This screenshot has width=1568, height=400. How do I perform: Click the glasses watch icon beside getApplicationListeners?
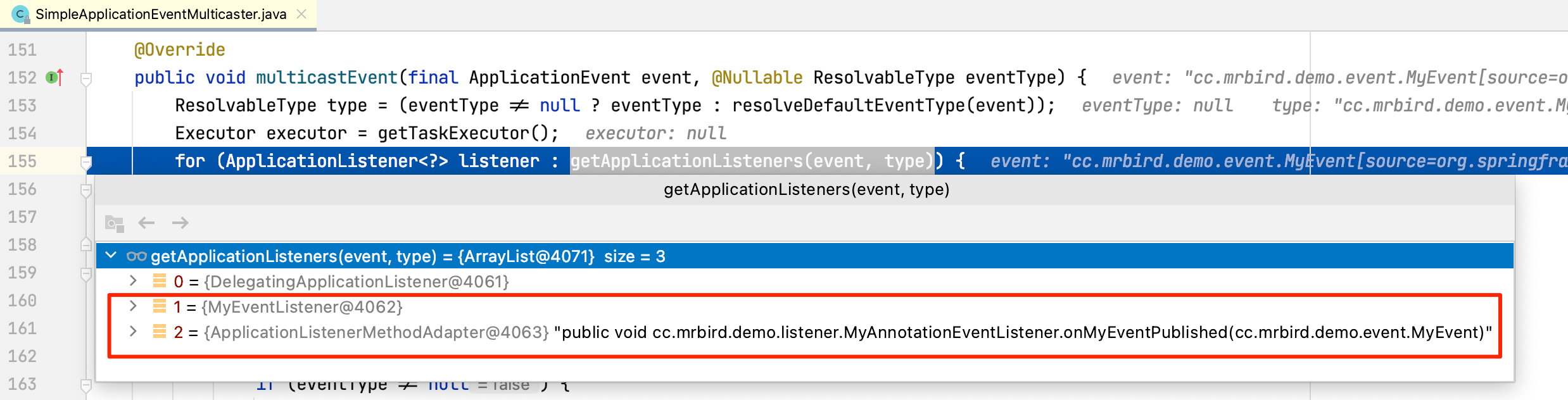click(x=136, y=256)
